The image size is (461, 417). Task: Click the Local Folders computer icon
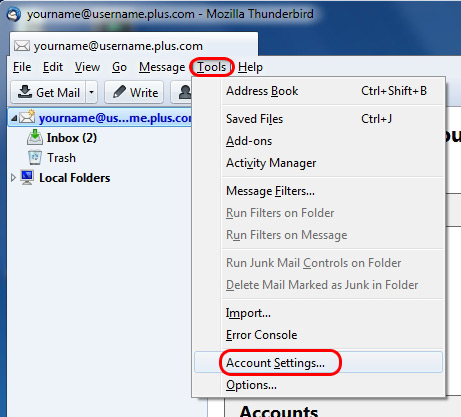point(27,177)
